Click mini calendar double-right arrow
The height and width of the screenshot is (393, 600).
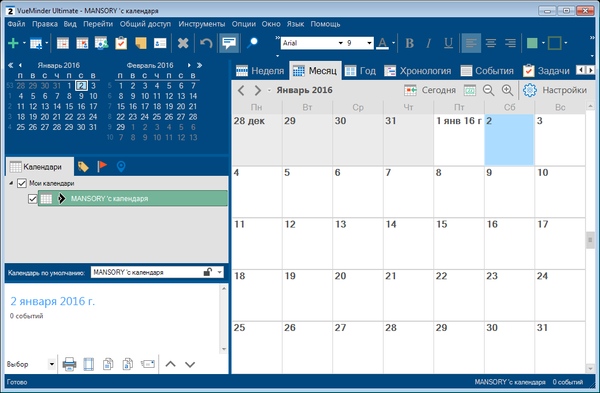pyautogui.click(x=199, y=65)
